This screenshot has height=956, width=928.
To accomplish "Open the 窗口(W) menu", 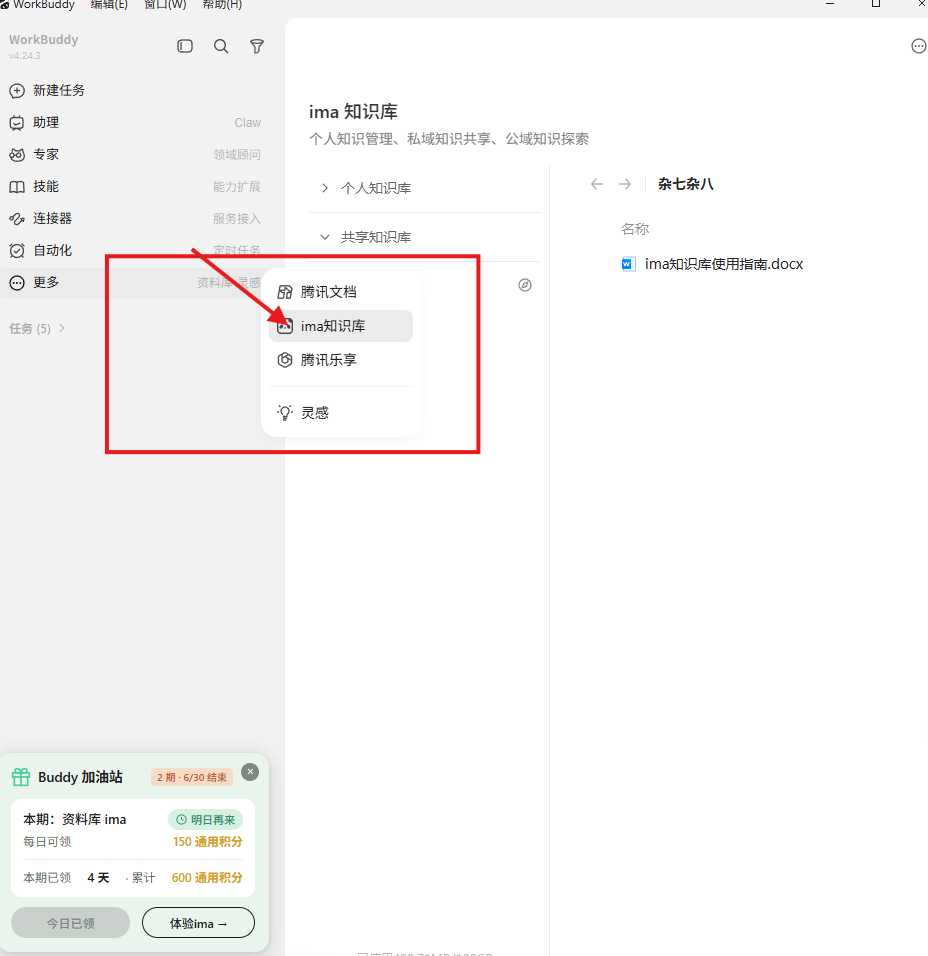I will tap(165, 4).
